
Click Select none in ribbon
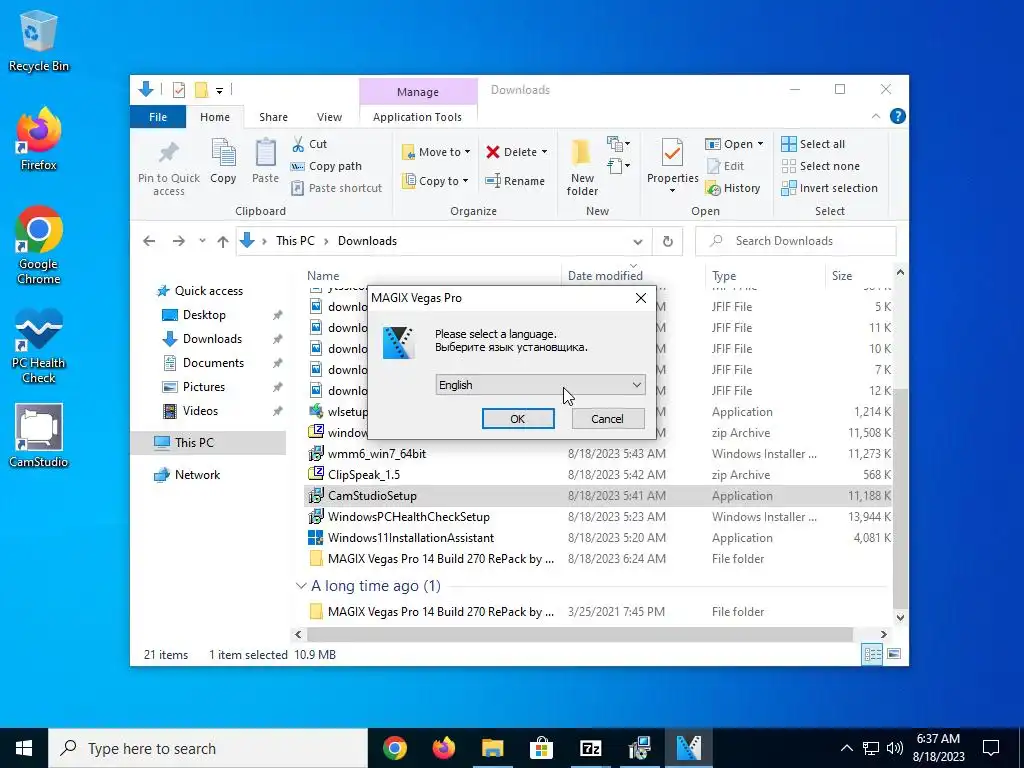coord(821,166)
